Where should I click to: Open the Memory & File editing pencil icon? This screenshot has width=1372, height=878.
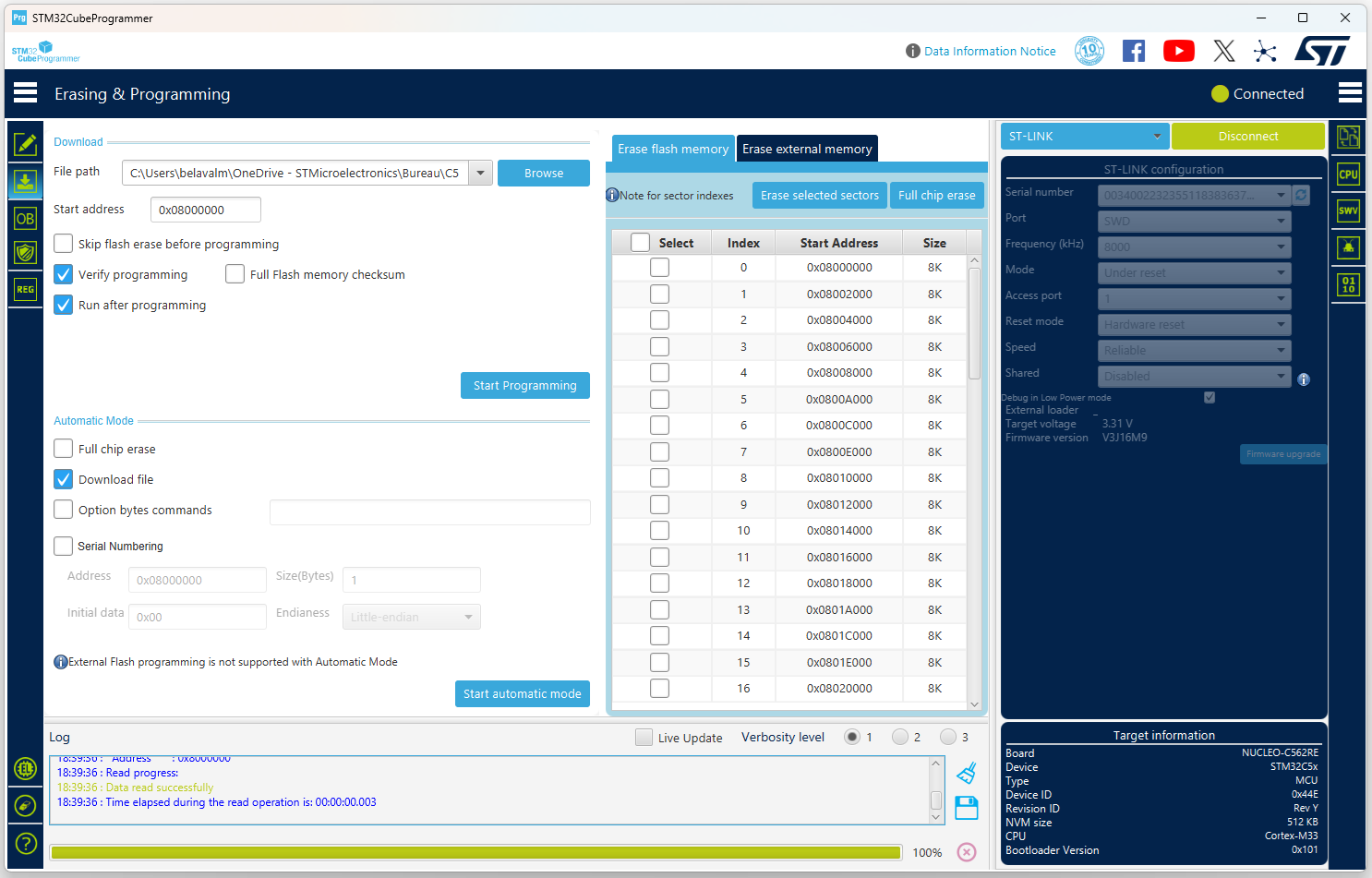point(25,144)
